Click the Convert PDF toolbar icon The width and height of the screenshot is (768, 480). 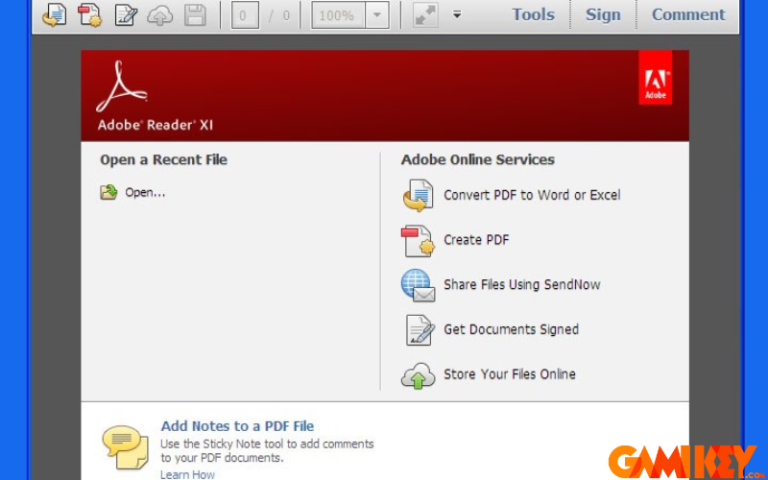(x=54, y=15)
